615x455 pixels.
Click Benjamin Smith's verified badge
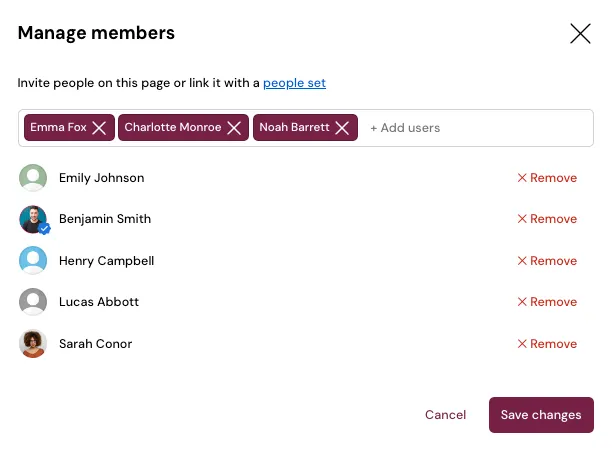point(44,228)
